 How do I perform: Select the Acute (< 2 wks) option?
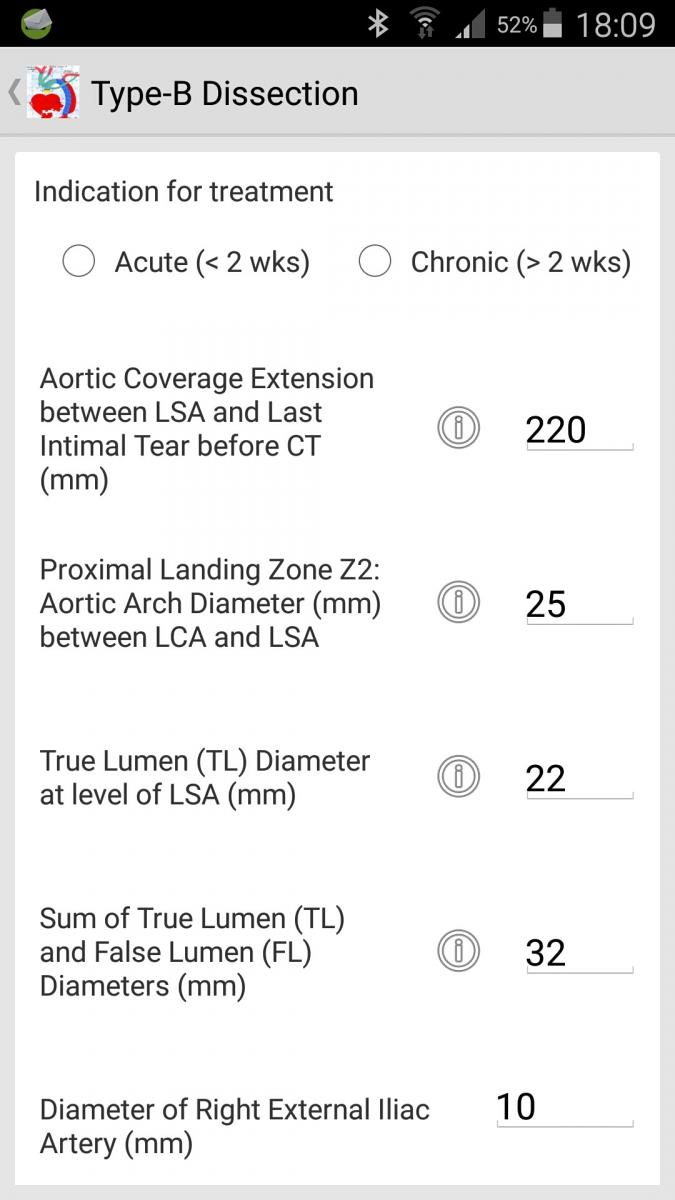[x=79, y=262]
